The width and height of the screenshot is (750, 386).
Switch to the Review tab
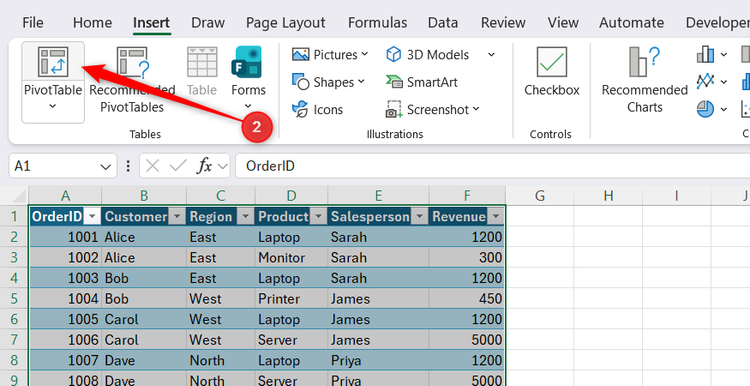[503, 22]
